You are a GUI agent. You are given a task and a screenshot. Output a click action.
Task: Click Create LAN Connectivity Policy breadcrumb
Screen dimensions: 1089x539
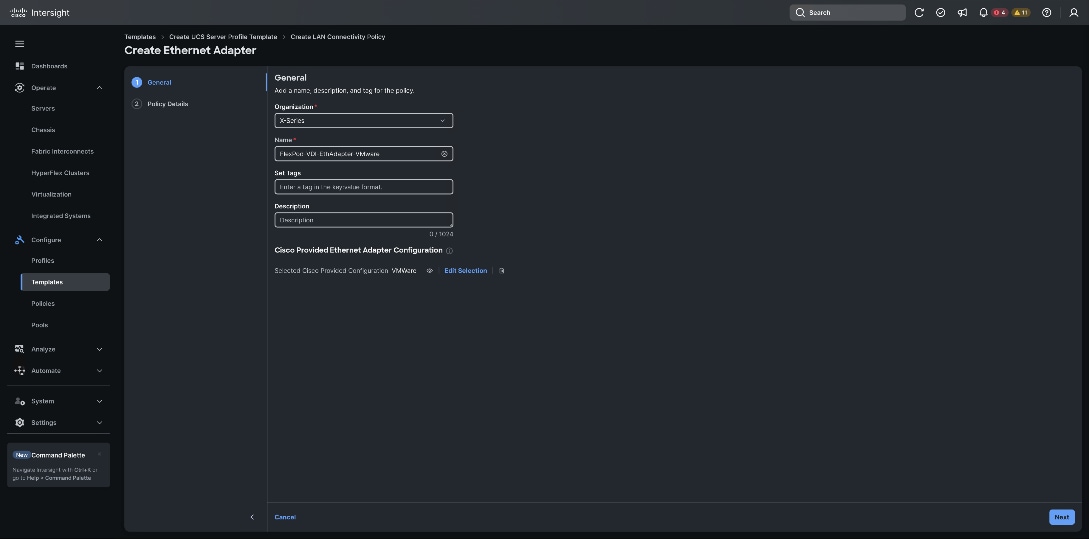pyautogui.click(x=338, y=37)
